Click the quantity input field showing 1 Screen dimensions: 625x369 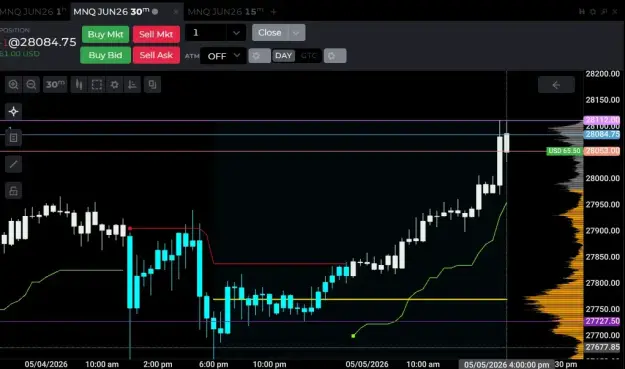point(206,33)
